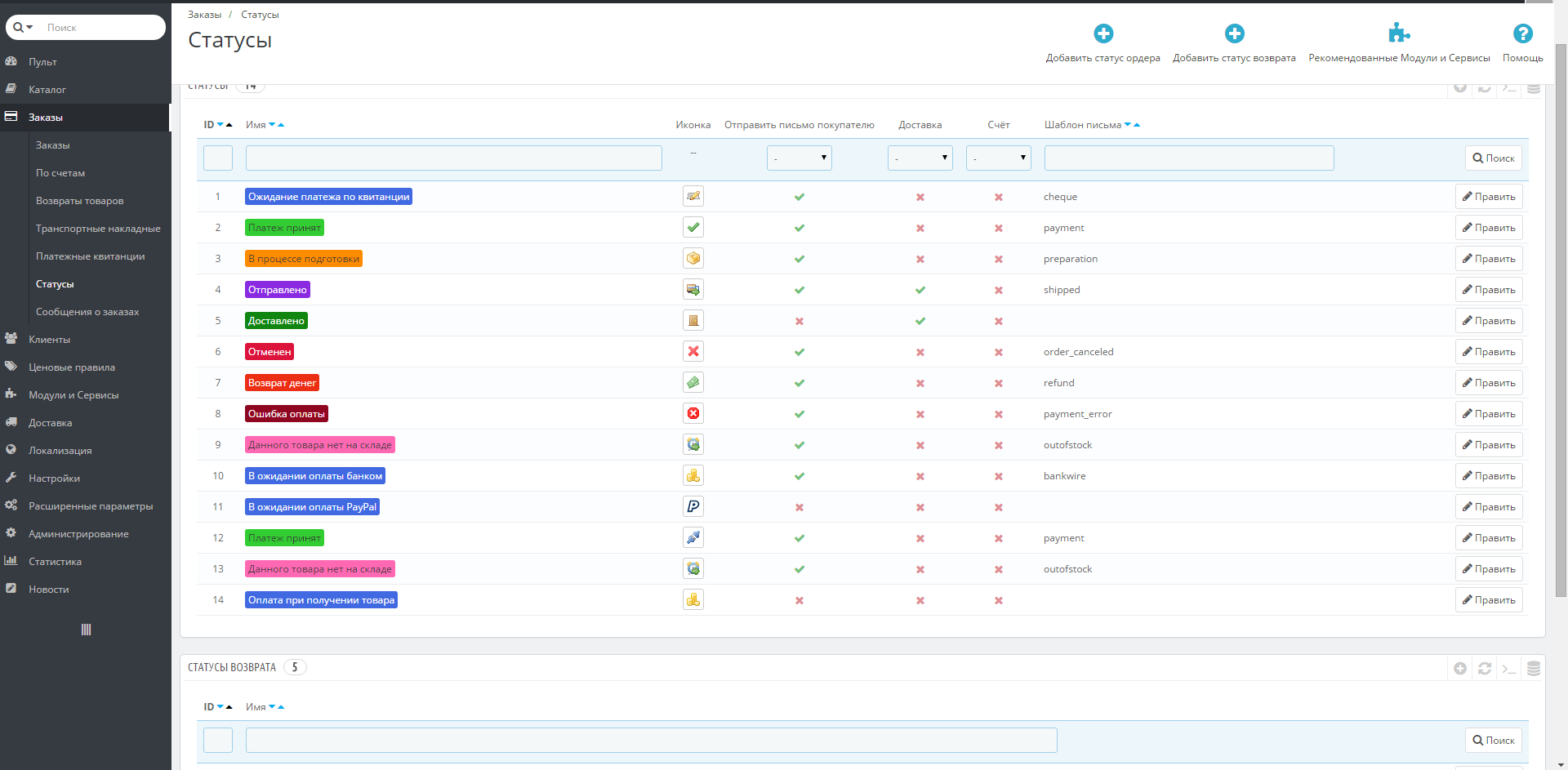Click the red X icon for Отменен status

coord(693,352)
